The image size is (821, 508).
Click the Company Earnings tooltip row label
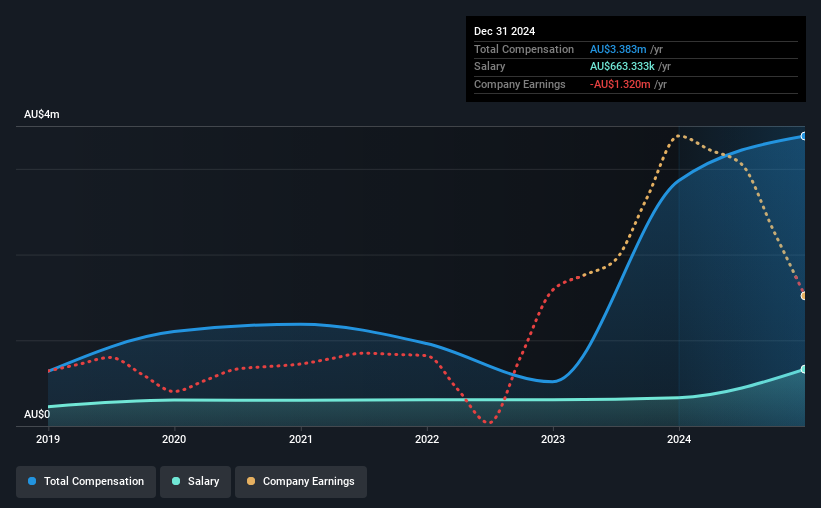[519, 84]
